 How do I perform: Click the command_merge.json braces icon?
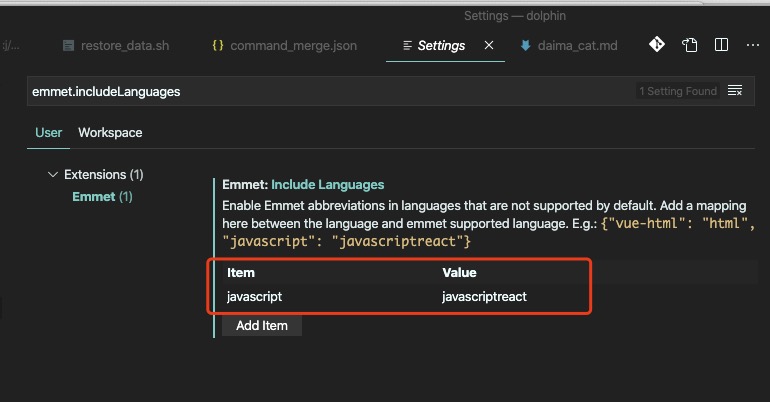(x=218, y=45)
